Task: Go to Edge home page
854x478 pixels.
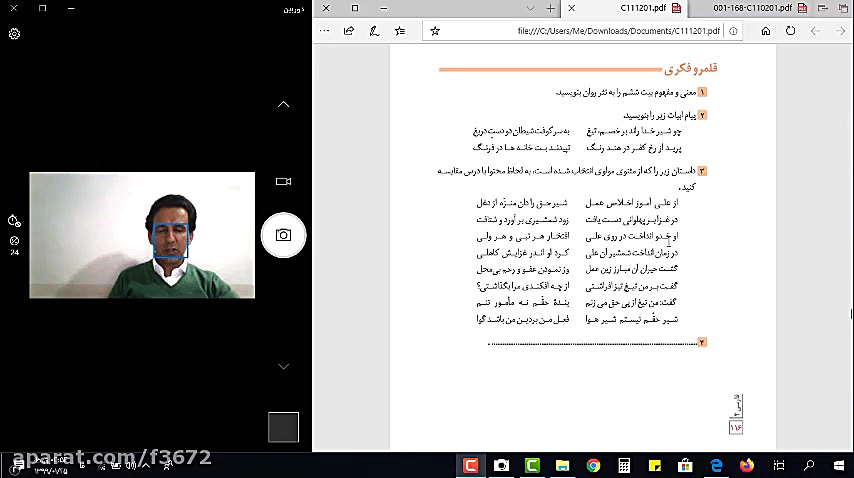Action: click(x=766, y=31)
